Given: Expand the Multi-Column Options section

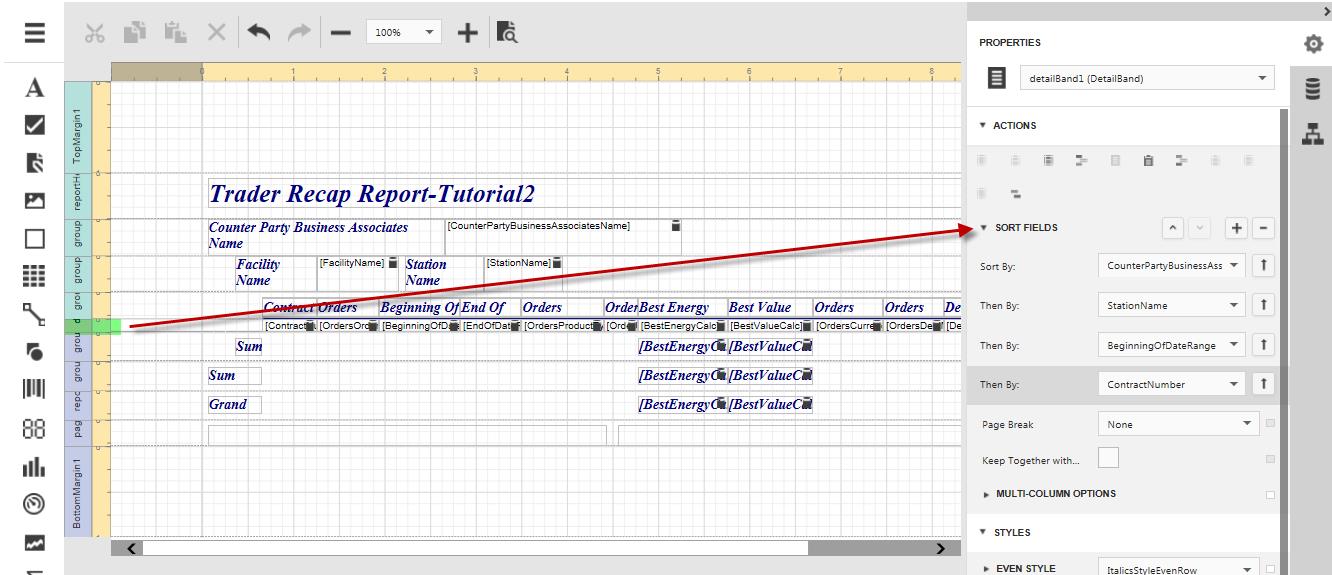Looking at the screenshot, I should pos(1055,494).
